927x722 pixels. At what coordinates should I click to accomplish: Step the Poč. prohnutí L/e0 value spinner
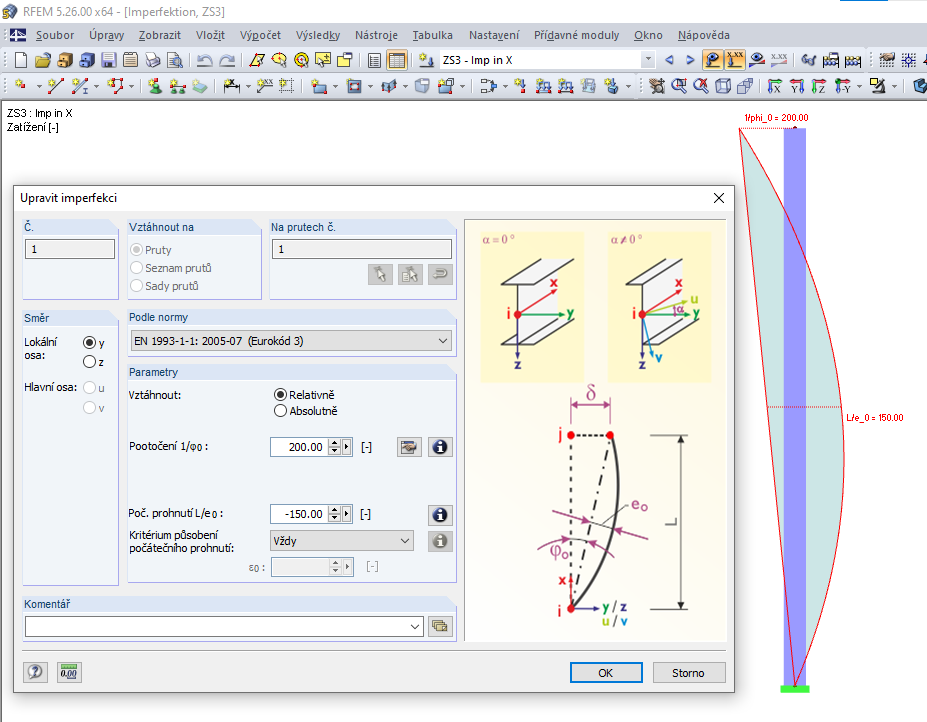pyautogui.click(x=335, y=515)
